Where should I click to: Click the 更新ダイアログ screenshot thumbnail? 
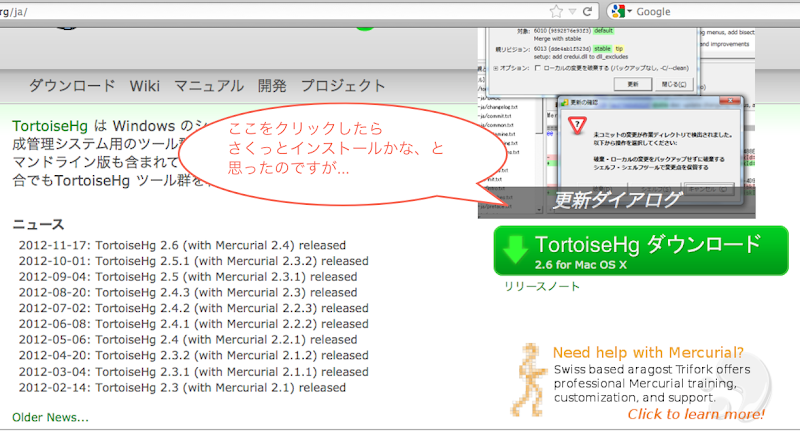(616, 123)
